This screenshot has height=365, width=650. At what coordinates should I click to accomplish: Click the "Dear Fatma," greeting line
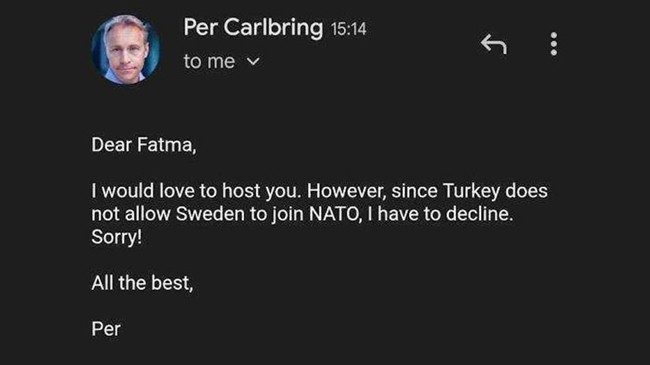pyautogui.click(x=144, y=145)
